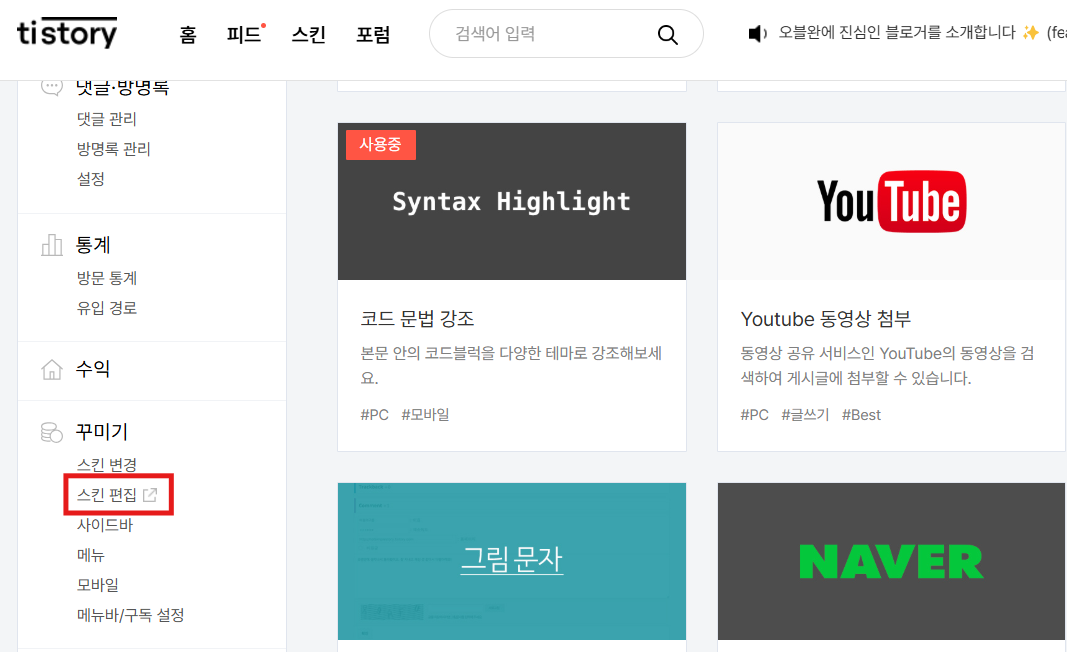The height and width of the screenshot is (652, 1067).
Task: Click the 사용중 badge
Action: pos(380,144)
